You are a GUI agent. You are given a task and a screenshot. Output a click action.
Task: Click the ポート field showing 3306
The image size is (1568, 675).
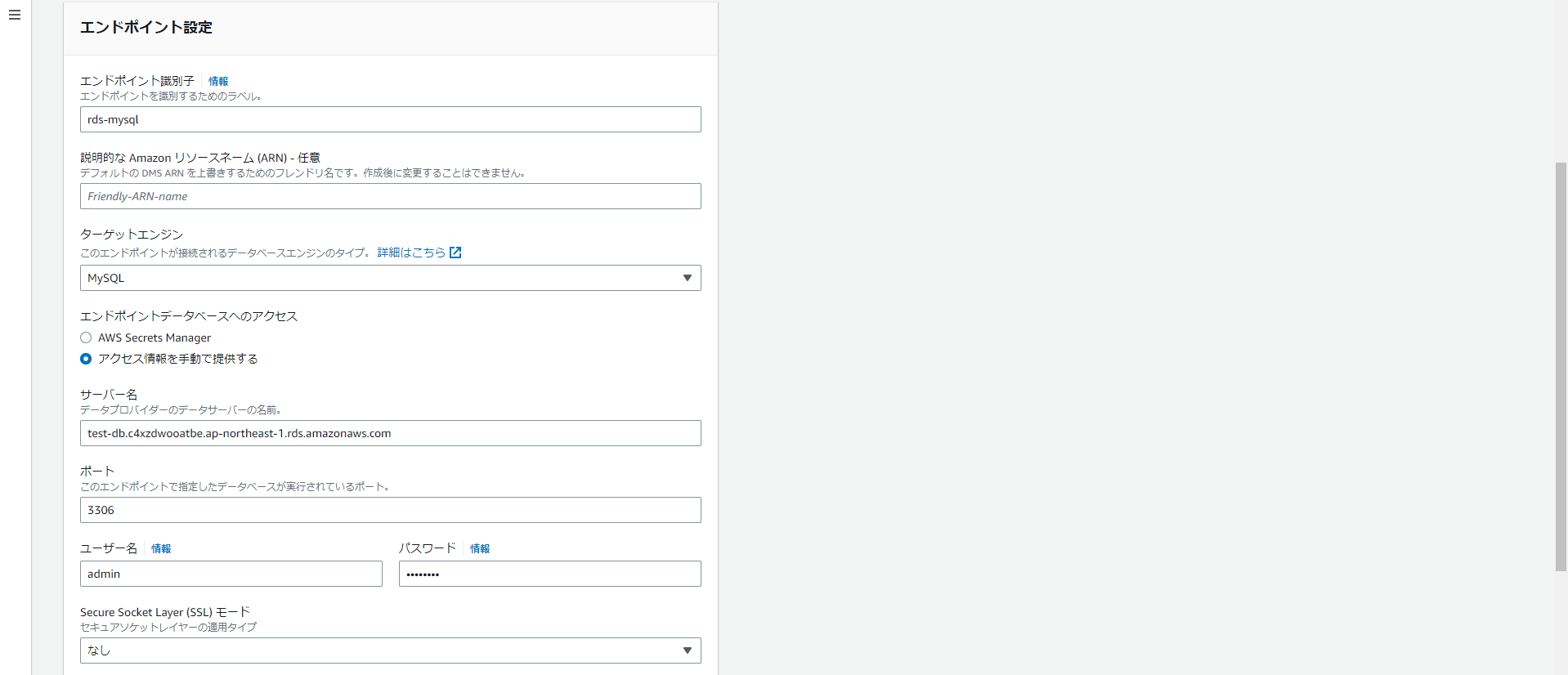[391, 510]
